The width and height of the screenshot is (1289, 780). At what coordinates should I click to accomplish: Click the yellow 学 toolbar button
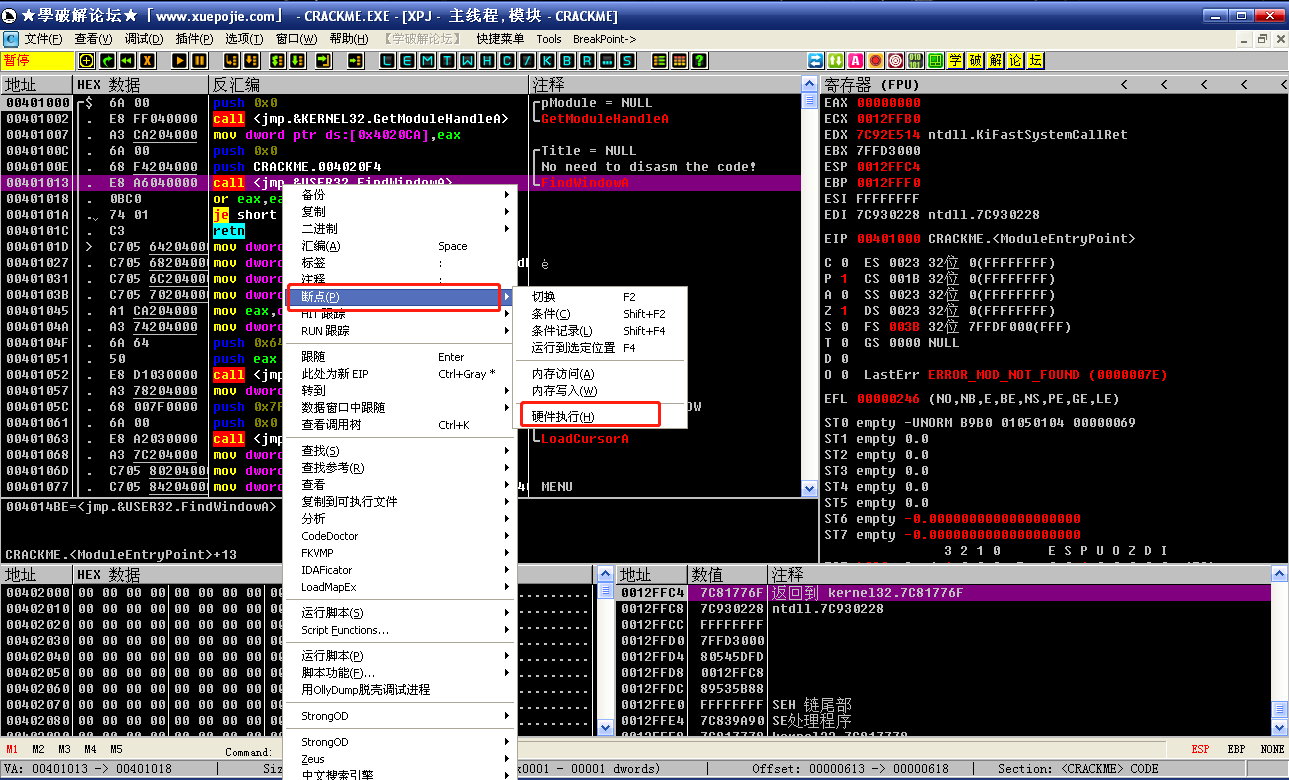[955, 61]
